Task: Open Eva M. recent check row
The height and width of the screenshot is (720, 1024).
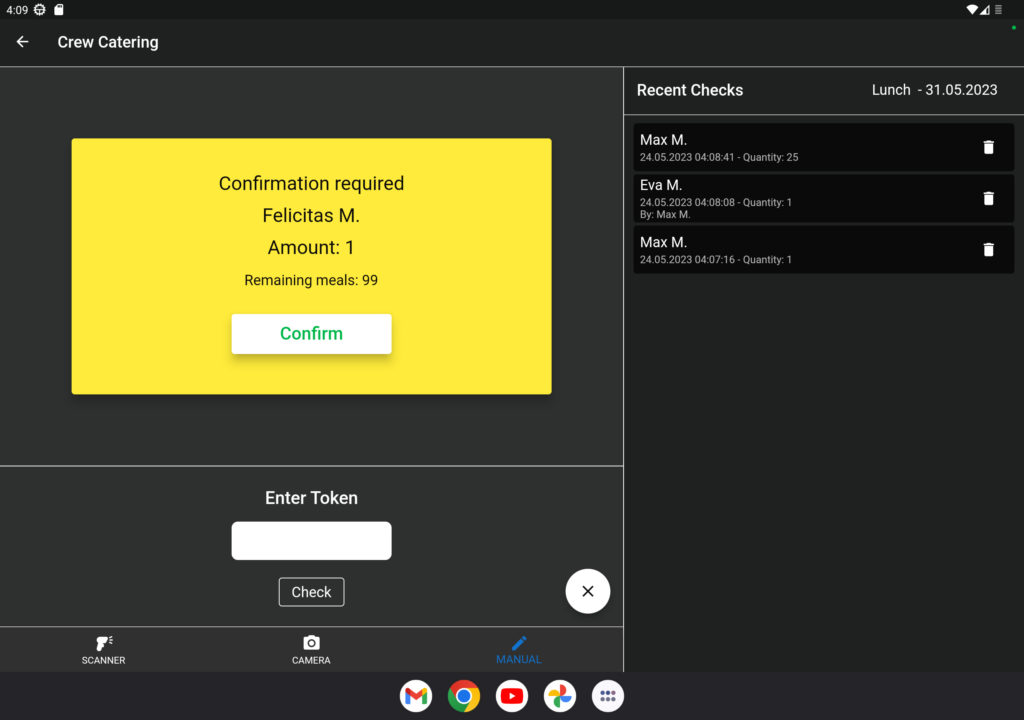Action: coord(824,199)
